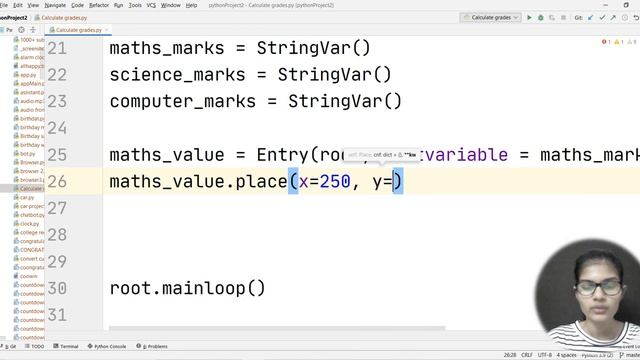Open the Navigate menu
640x360 pixels.
coord(55,5)
